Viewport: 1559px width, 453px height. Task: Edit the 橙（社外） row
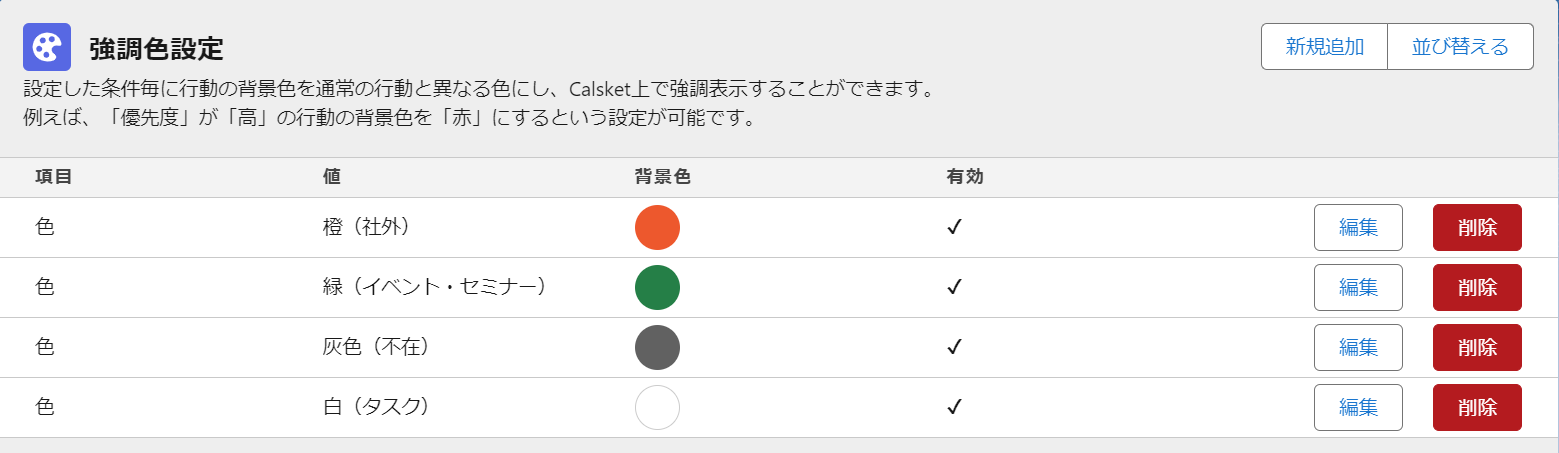click(1358, 227)
